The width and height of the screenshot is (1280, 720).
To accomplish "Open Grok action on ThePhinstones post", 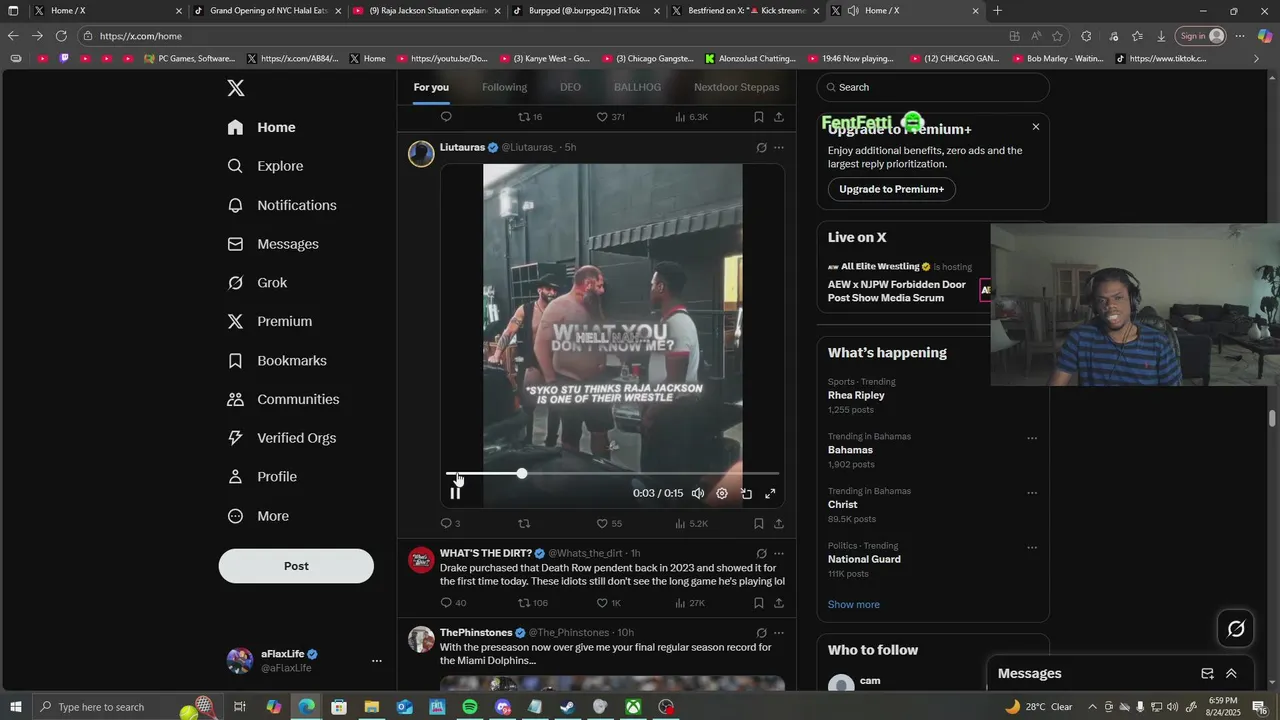I will click(x=761, y=633).
